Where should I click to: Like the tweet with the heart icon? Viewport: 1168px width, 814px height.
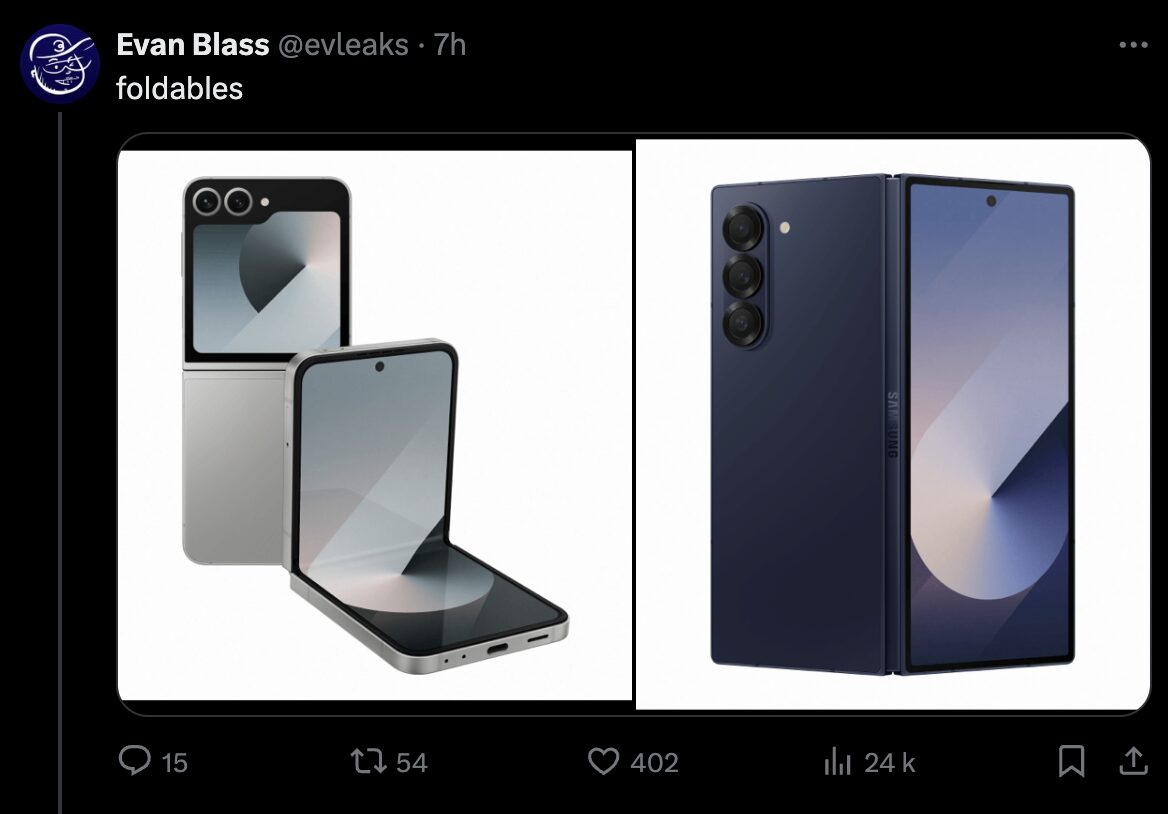tap(603, 761)
